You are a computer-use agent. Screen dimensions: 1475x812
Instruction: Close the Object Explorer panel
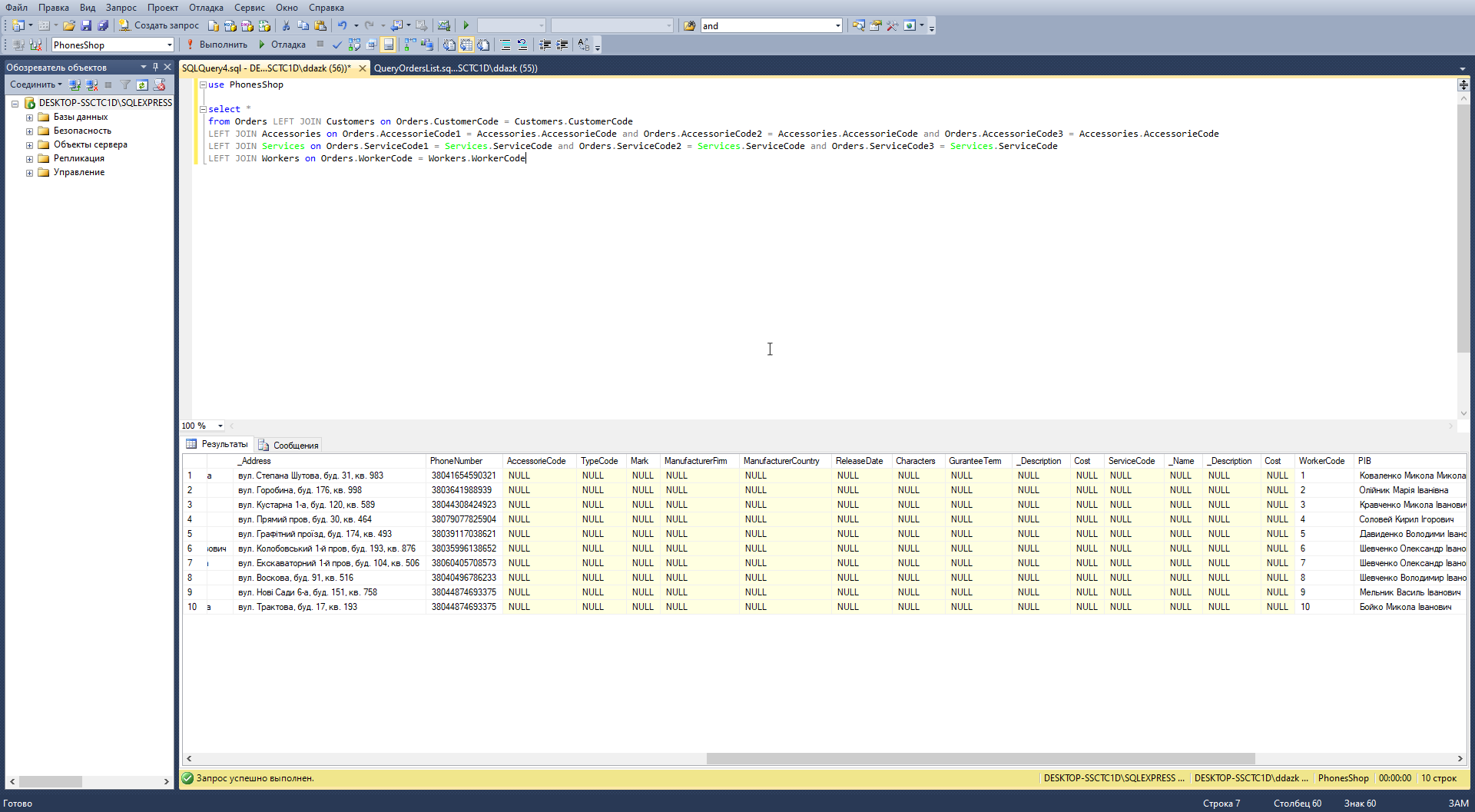(167, 67)
